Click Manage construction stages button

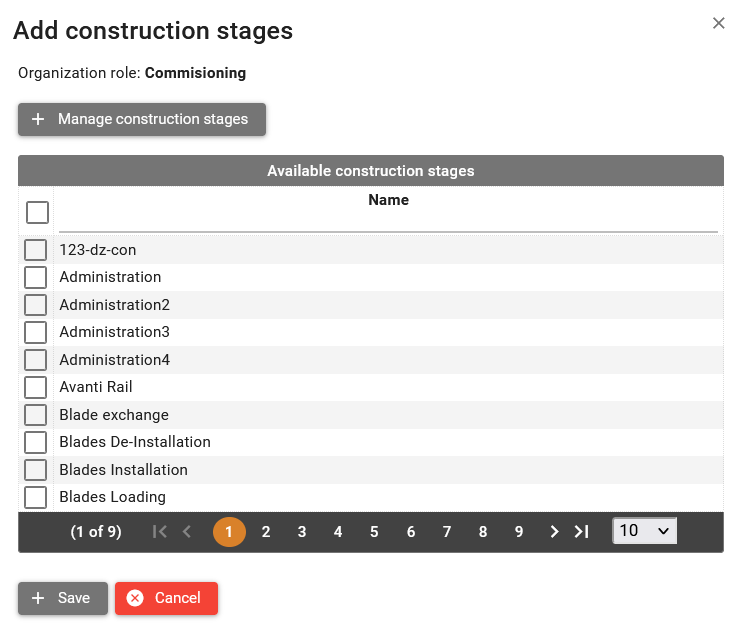point(142,119)
